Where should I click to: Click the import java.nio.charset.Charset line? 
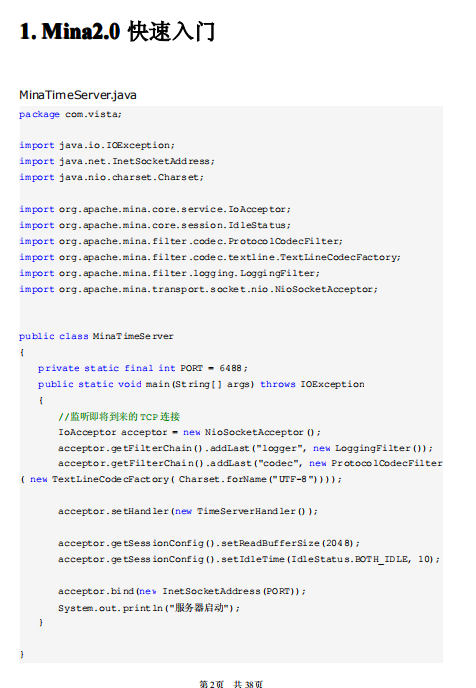(x=111, y=177)
